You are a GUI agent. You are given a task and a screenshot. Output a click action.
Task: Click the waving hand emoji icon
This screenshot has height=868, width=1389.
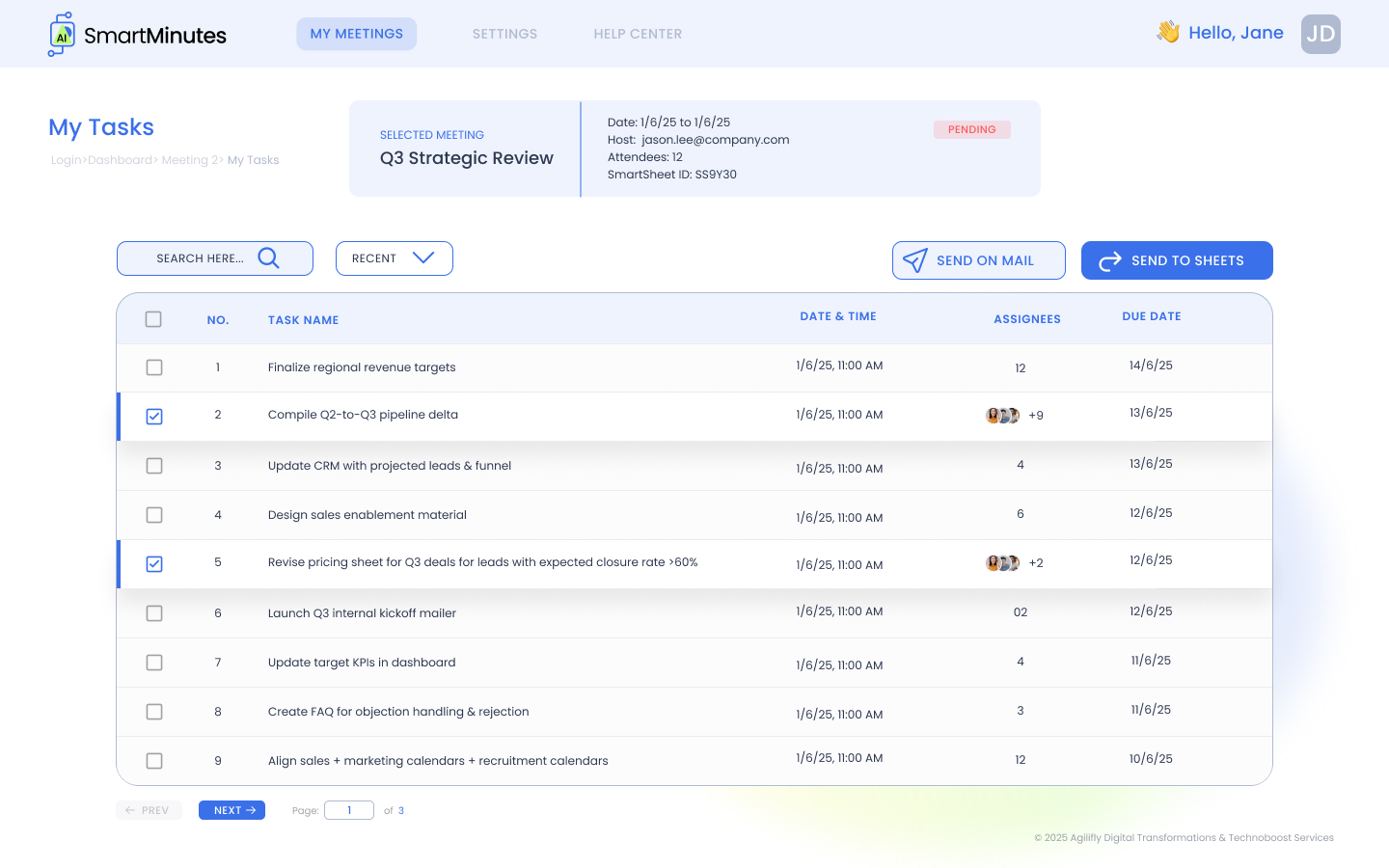click(1168, 33)
